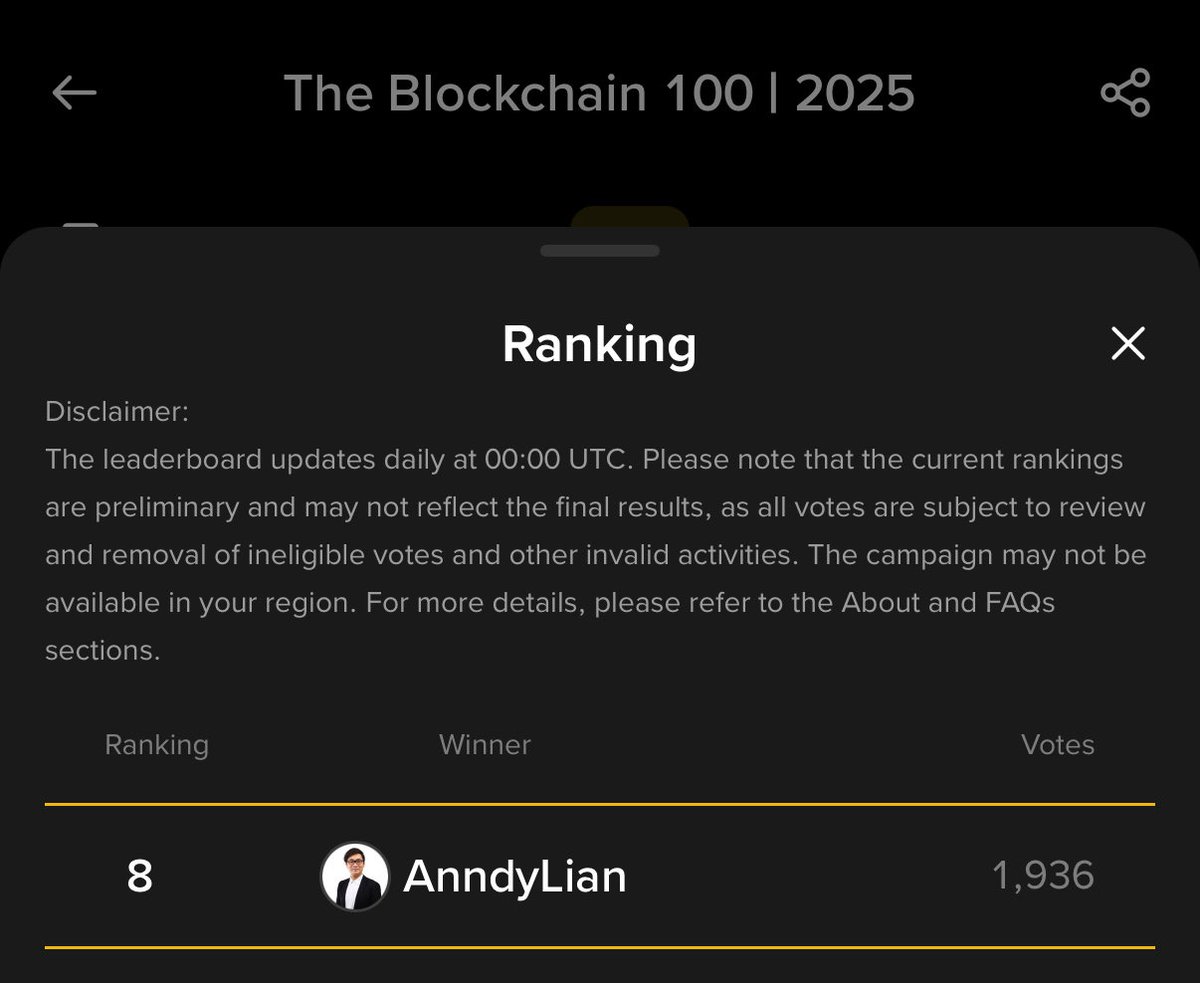Click the drag handle on the Ranking sheet

[x=600, y=250]
